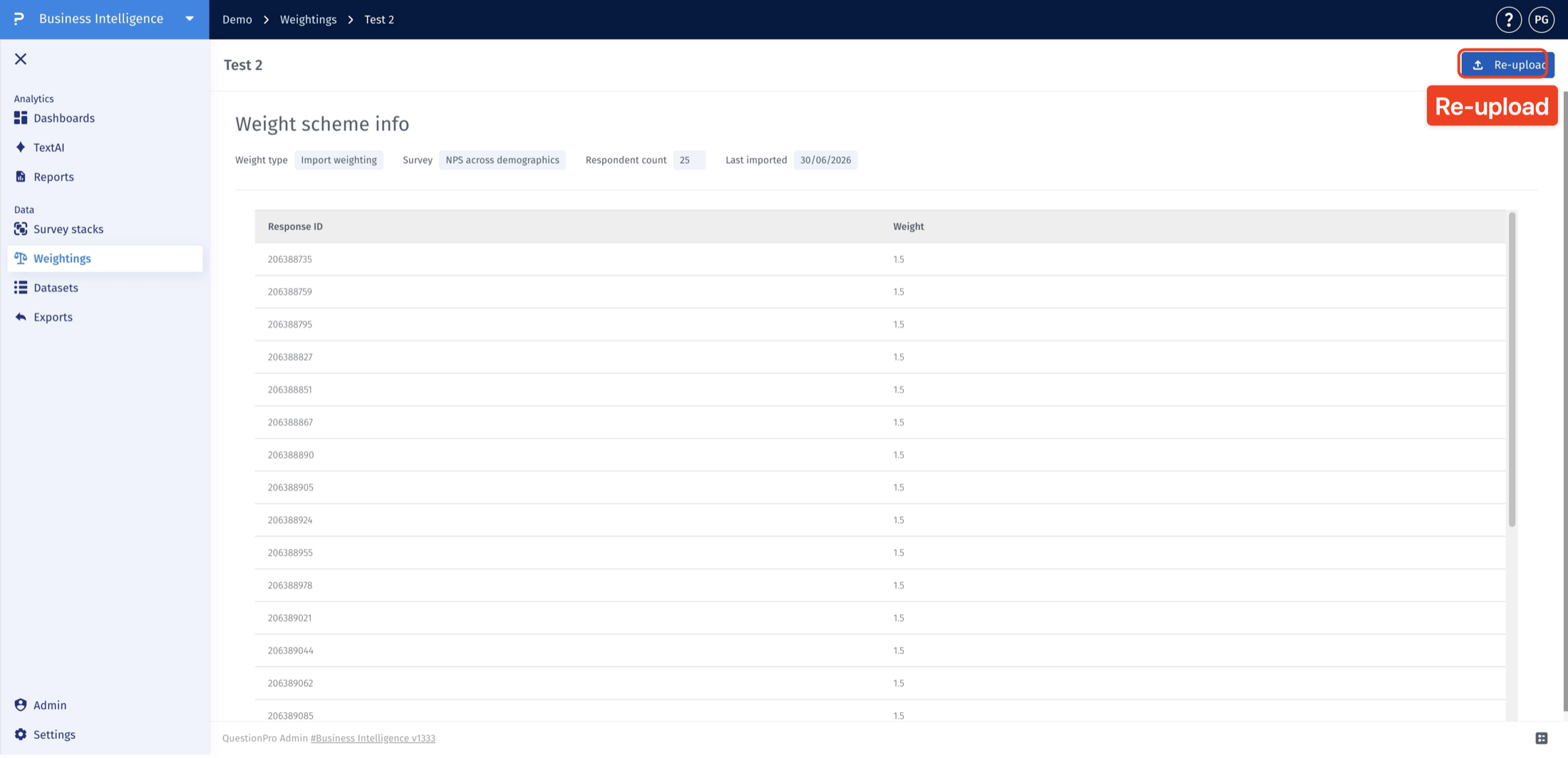Click the Response ID column header
Screen dimensions: 1568x758
(295, 227)
